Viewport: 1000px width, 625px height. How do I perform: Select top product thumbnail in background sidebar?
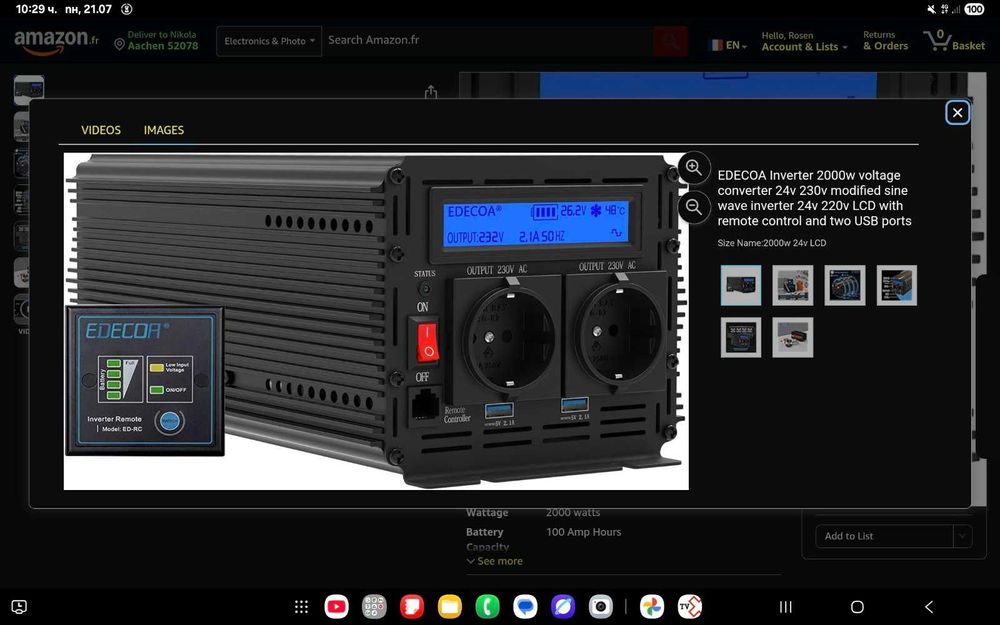[29, 90]
